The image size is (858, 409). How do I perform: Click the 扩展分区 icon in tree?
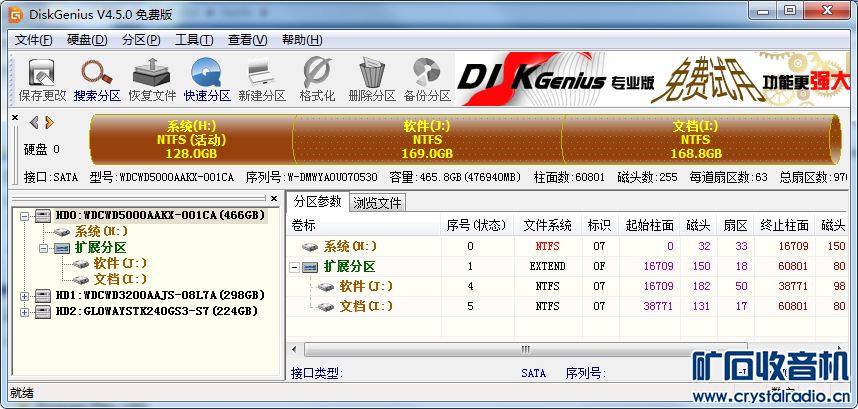coord(62,248)
